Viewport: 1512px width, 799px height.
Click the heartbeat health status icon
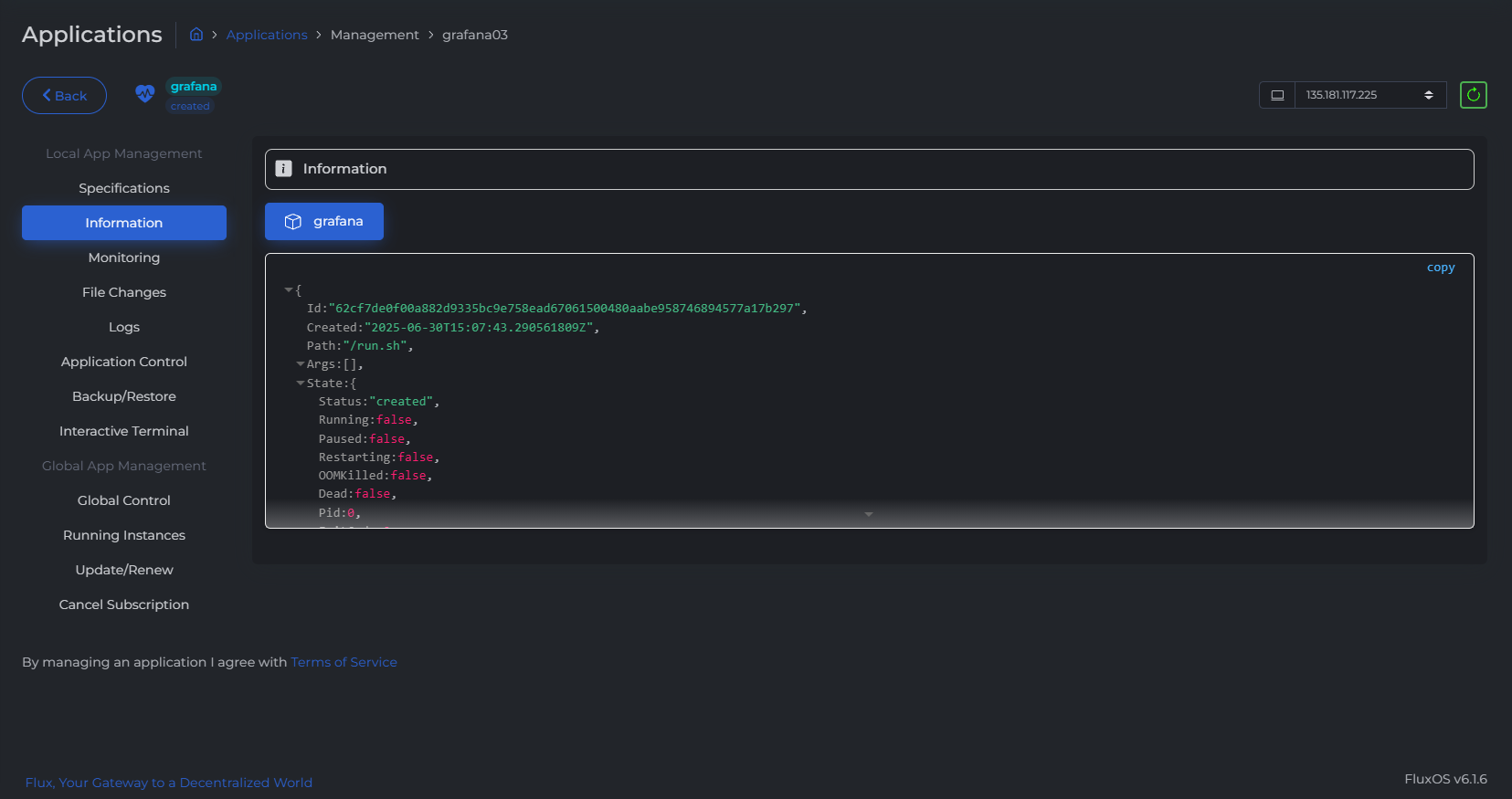pyautogui.click(x=144, y=94)
